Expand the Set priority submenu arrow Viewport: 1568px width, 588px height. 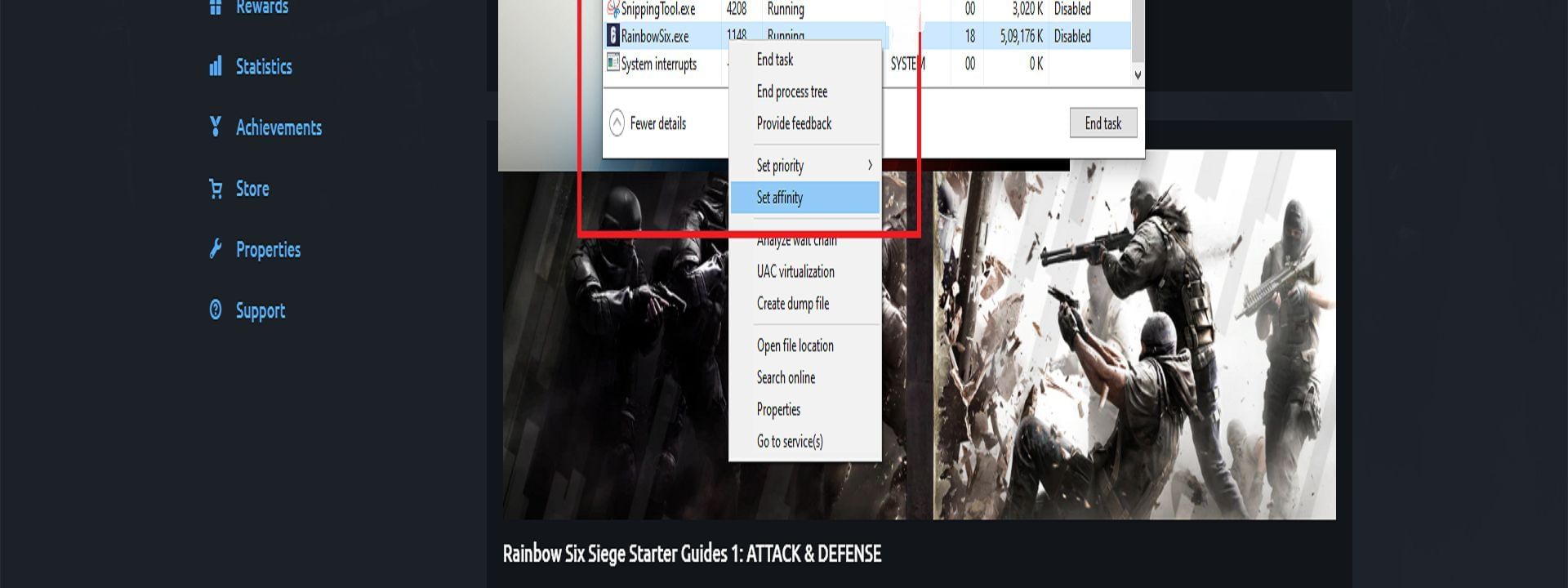click(x=870, y=165)
